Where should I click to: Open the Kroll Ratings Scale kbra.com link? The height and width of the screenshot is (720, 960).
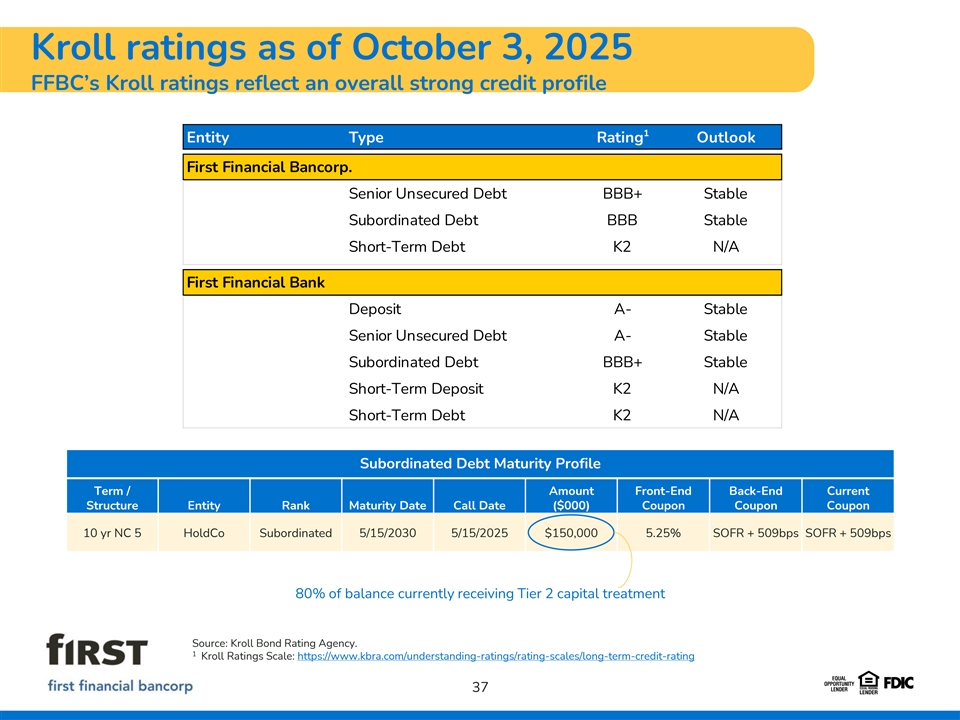(496, 656)
